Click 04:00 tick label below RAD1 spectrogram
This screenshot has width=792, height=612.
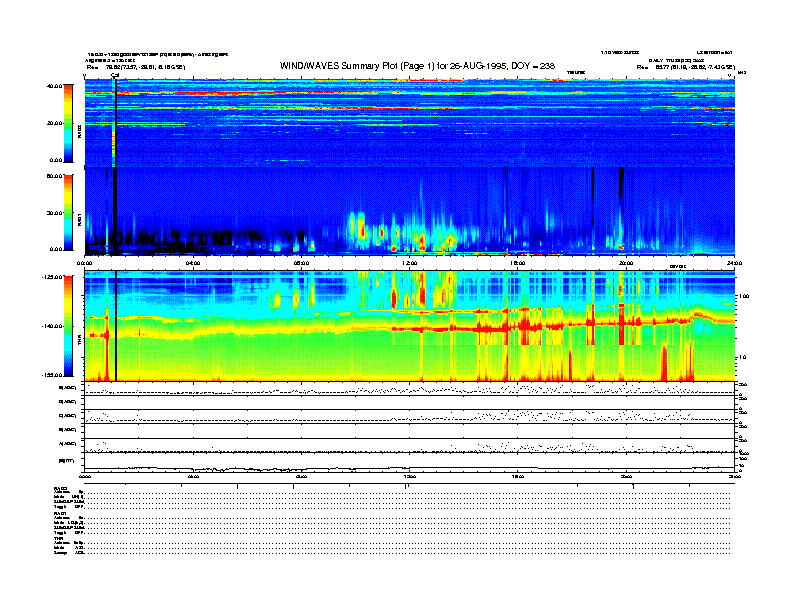point(193,263)
